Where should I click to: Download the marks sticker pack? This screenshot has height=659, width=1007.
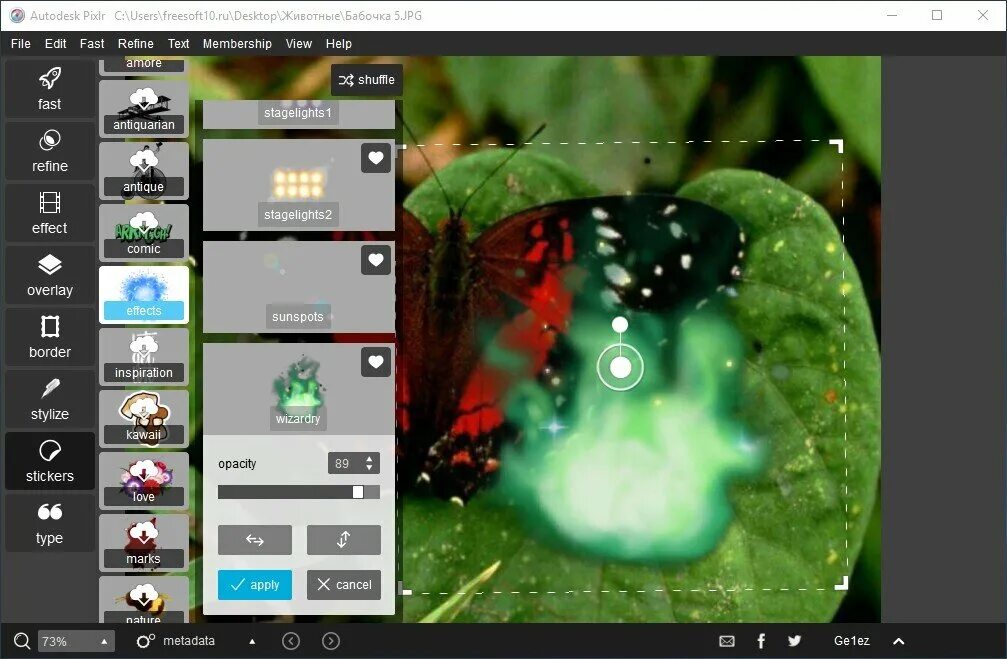(x=144, y=543)
